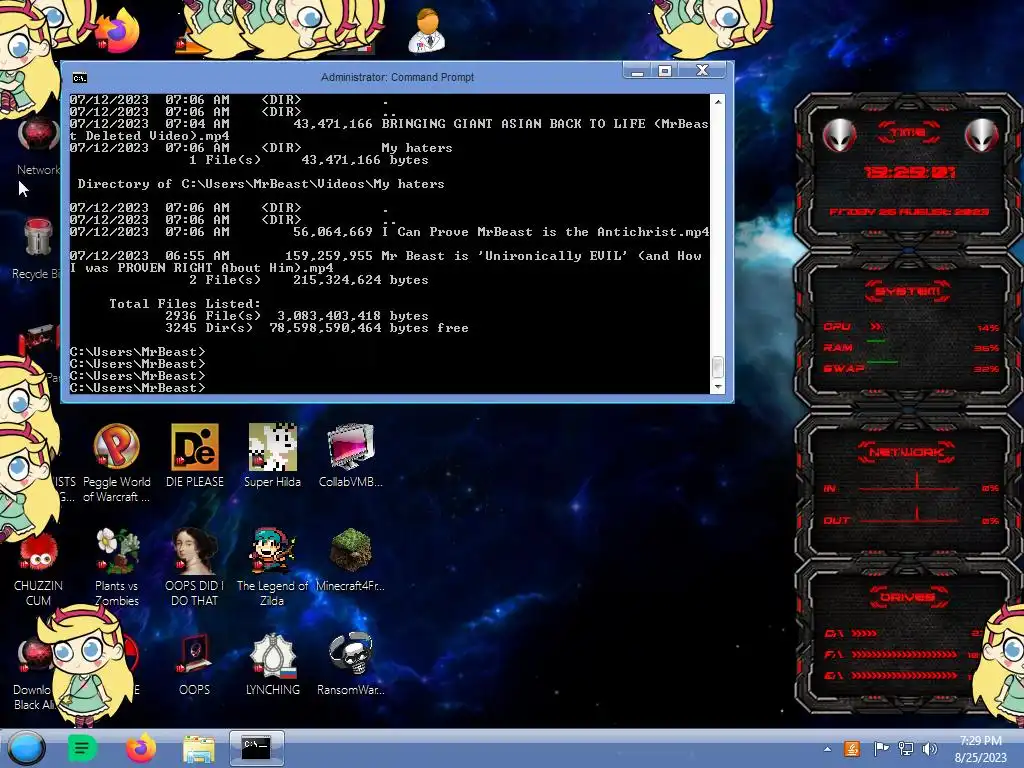Open the Peggle World of Warcraft shortcut
This screenshot has width=1024, height=768.
pyautogui.click(x=116, y=462)
